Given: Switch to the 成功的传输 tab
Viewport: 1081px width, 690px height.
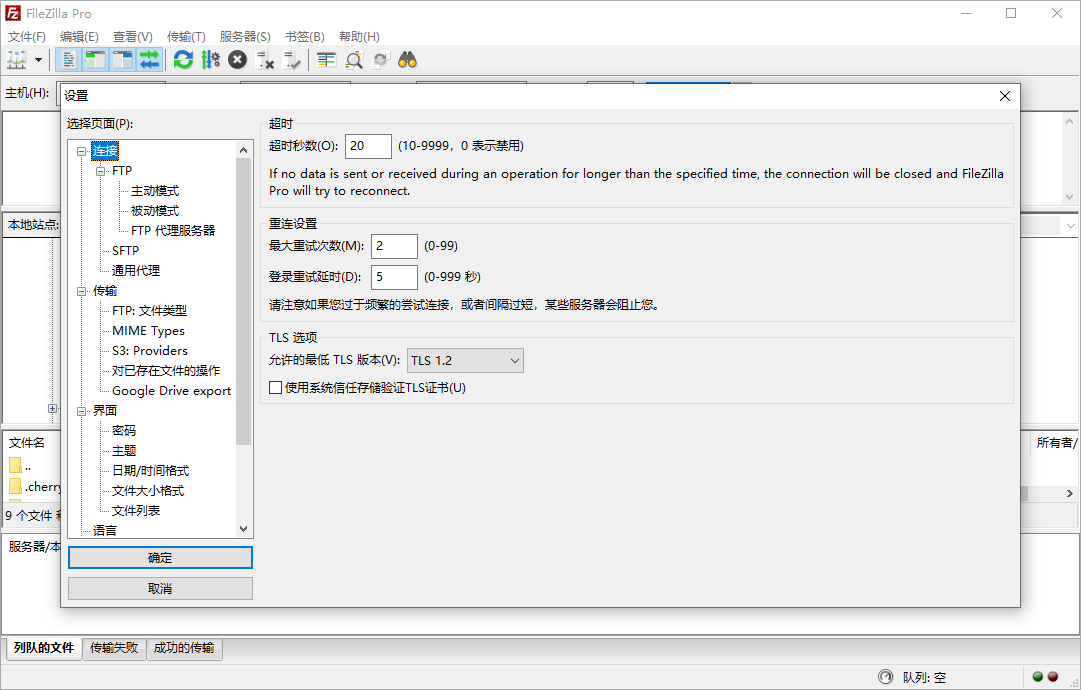Looking at the screenshot, I should click(x=184, y=648).
